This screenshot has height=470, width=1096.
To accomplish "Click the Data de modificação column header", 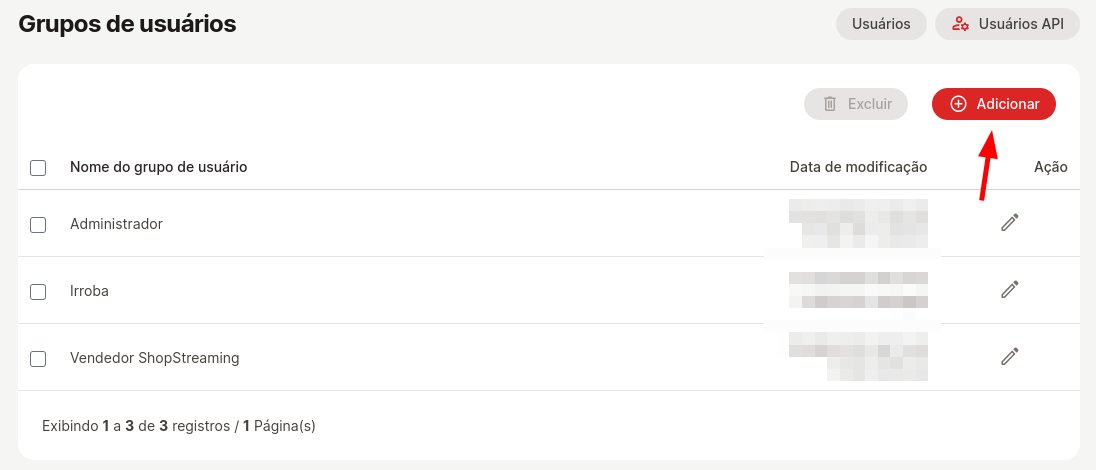I will (858, 167).
